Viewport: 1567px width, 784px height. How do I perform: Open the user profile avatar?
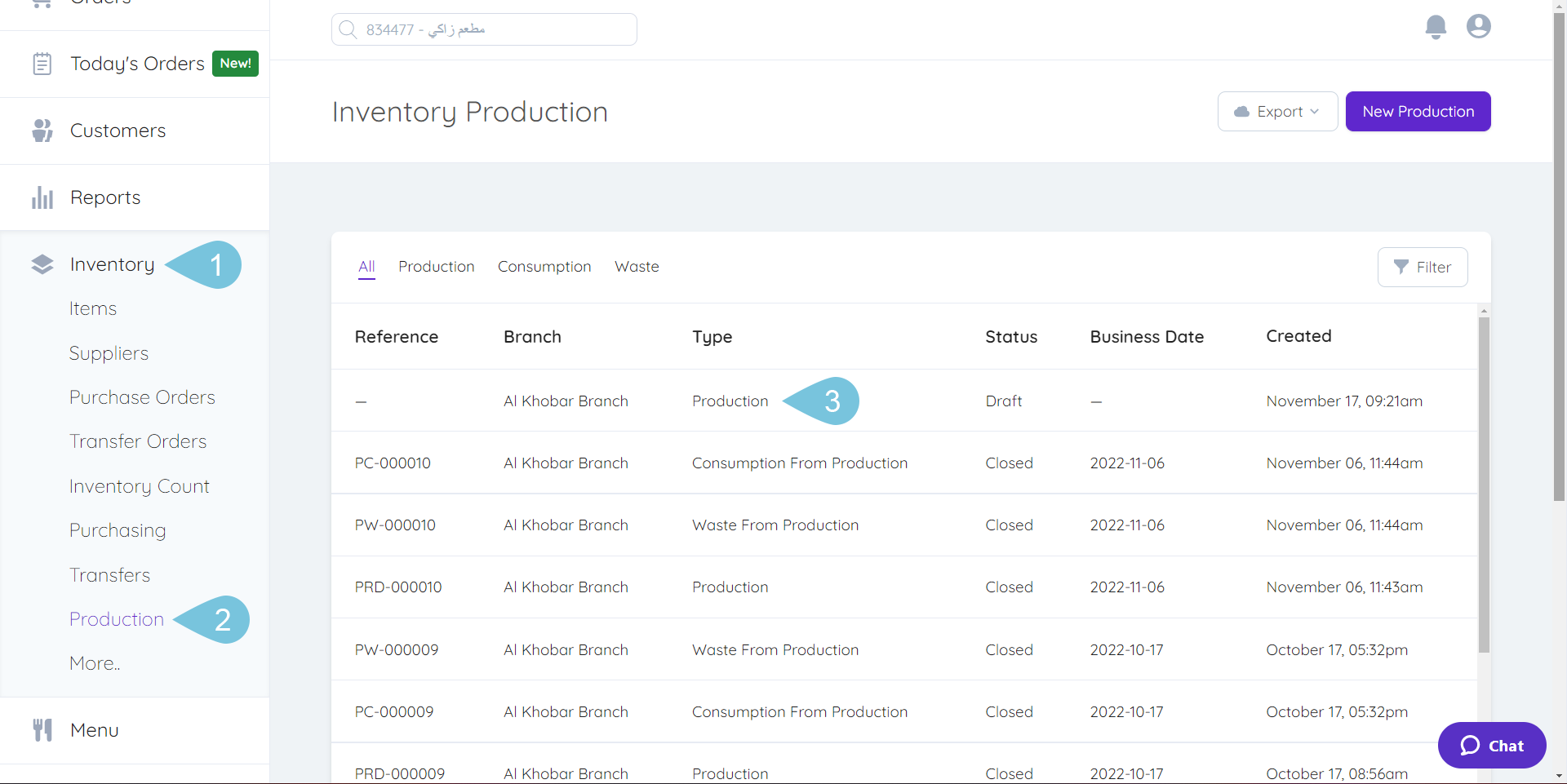click(x=1478, y=26)
